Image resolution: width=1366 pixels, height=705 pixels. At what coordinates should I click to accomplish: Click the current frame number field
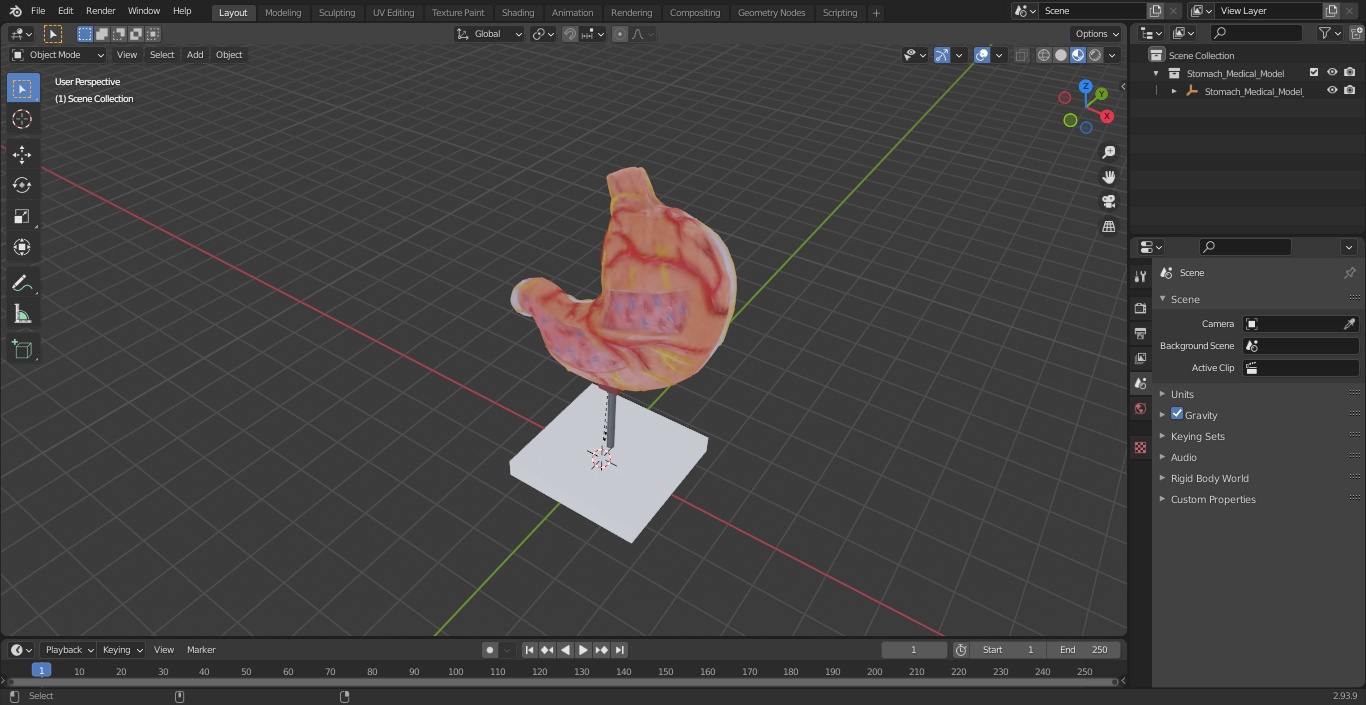pyautogui.click(x=914, y=650)
